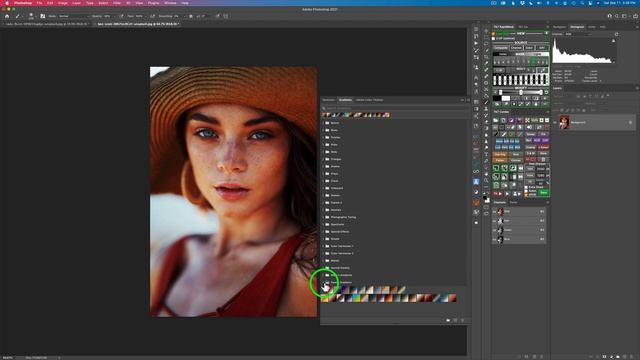640x360 pixels.
Task: Click the smoothing options gear icon
Action: point(191,16)
